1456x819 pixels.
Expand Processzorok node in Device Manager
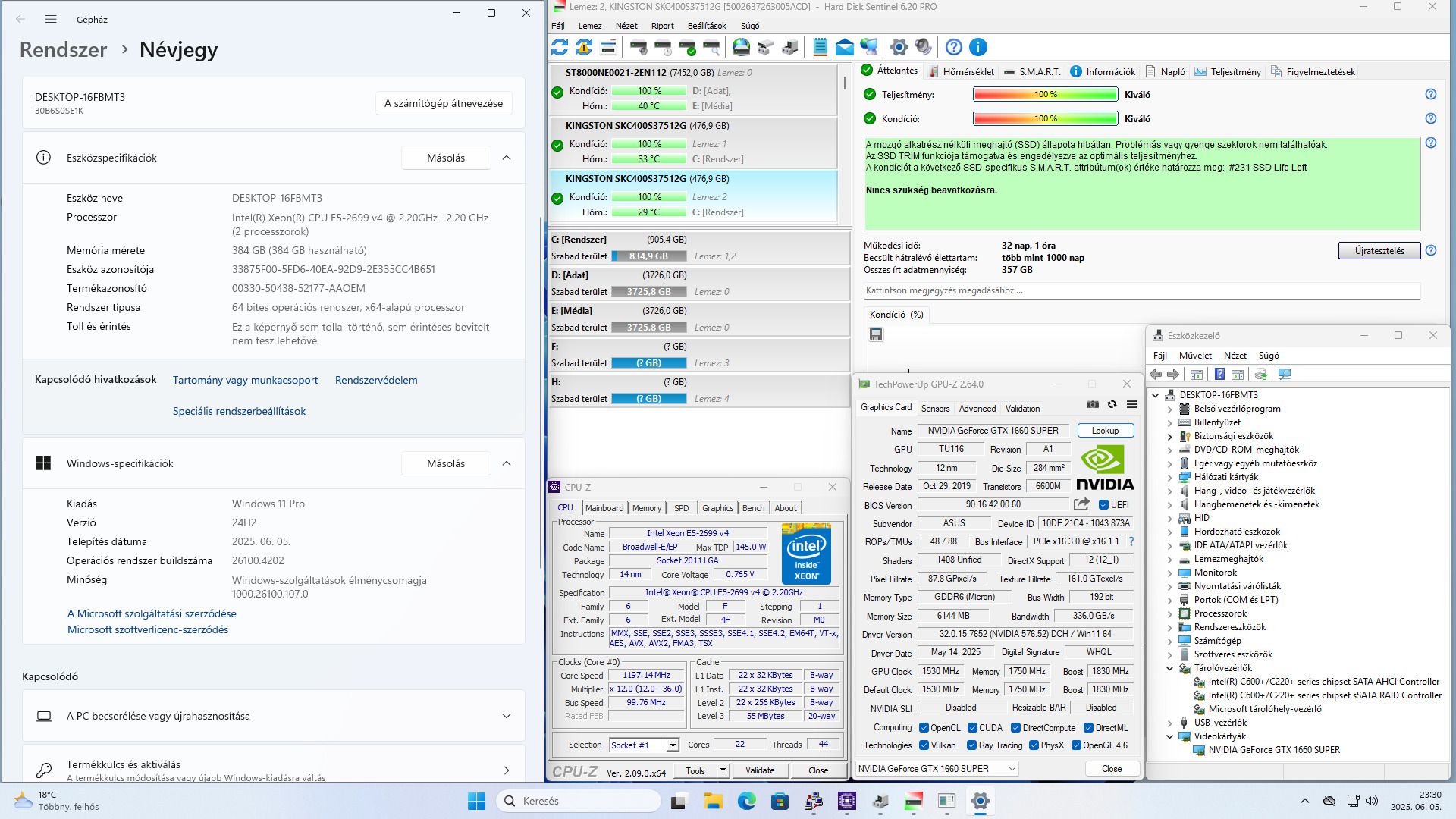(1169, 613)
